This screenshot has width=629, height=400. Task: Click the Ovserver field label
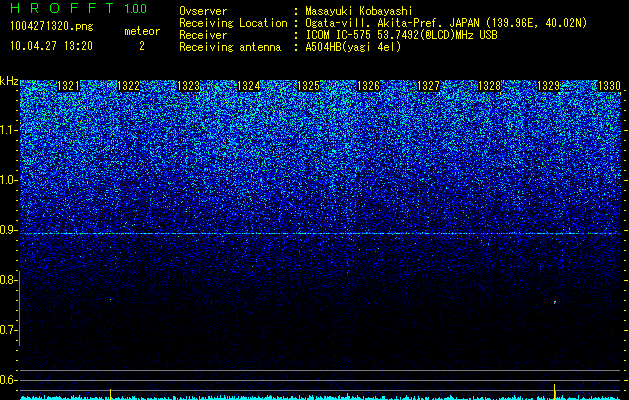coord(203,11)
